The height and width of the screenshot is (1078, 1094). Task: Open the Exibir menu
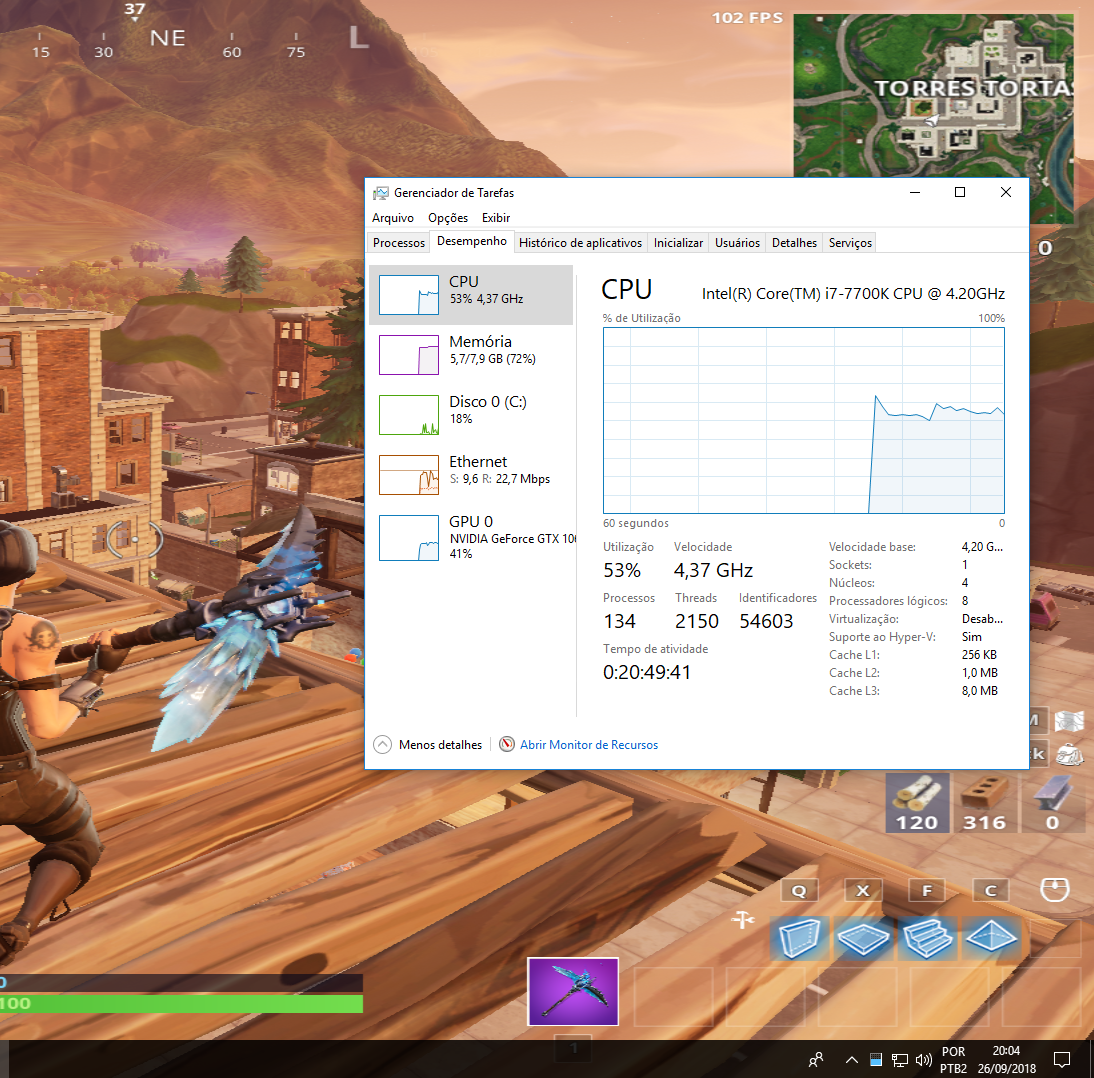pyautogui.click(x=496, y=218)
